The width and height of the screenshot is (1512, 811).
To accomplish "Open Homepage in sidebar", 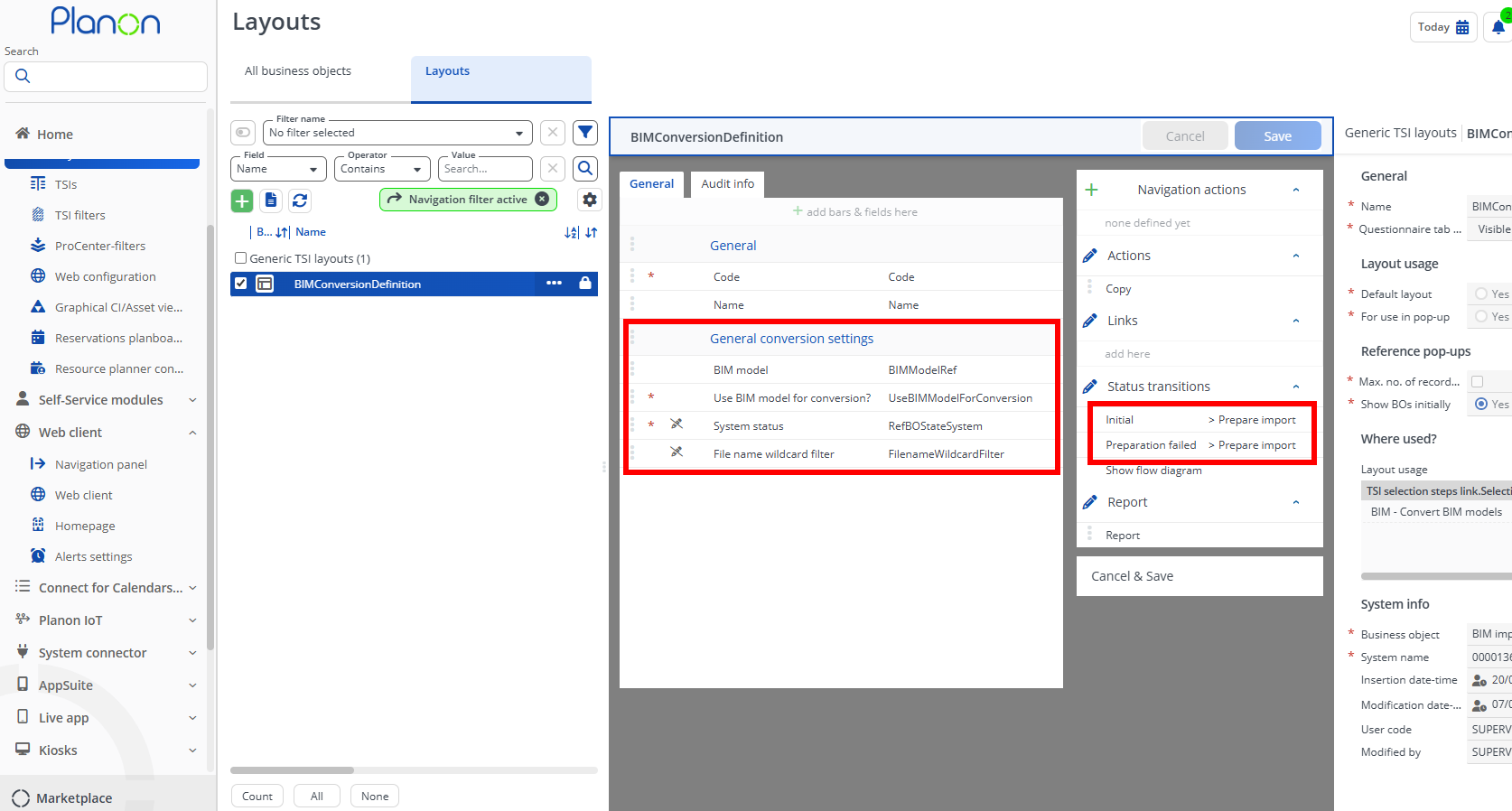I will click(85, 526).
